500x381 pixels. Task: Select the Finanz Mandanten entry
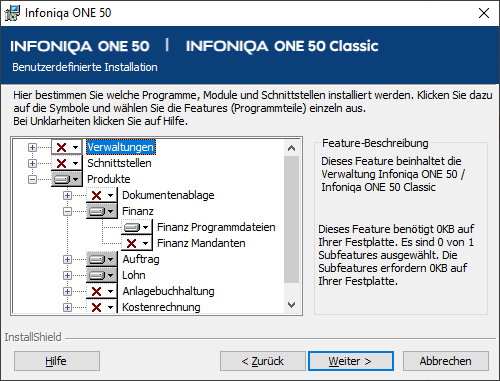[201, 243]
